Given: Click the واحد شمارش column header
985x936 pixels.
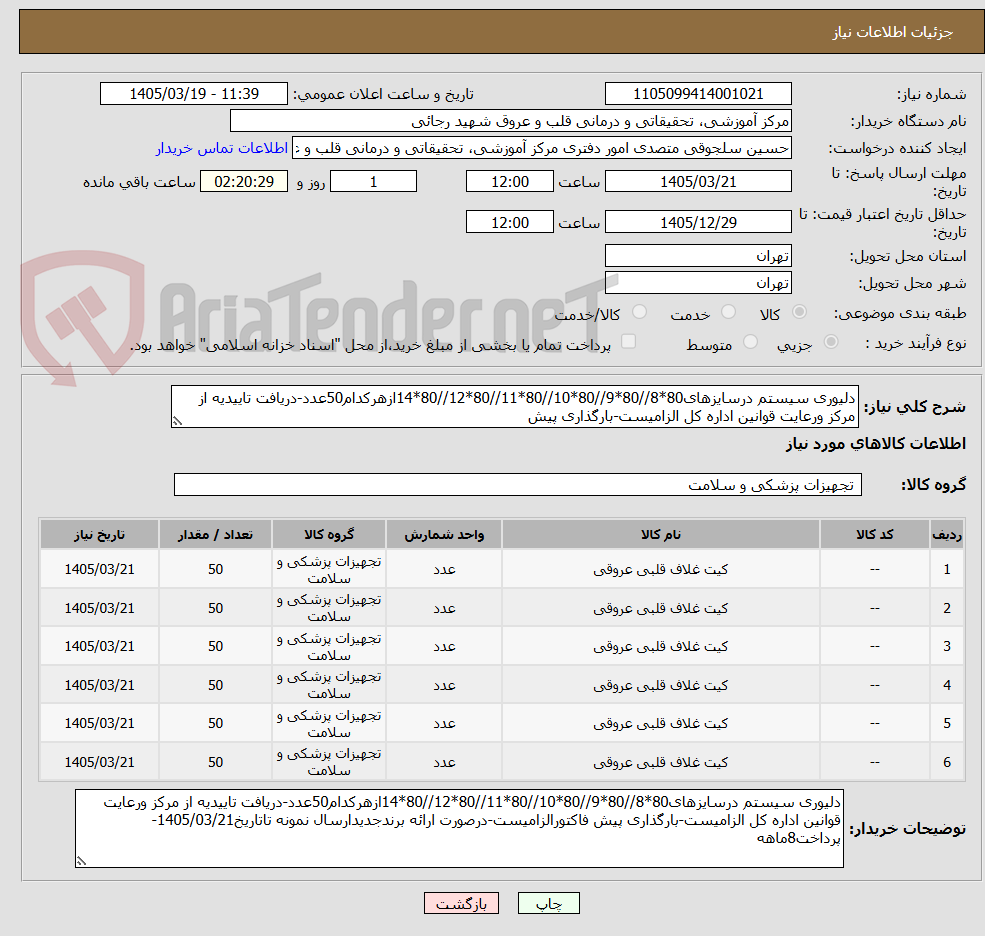Looking at the screenshot, I should [x=444, y=535].
